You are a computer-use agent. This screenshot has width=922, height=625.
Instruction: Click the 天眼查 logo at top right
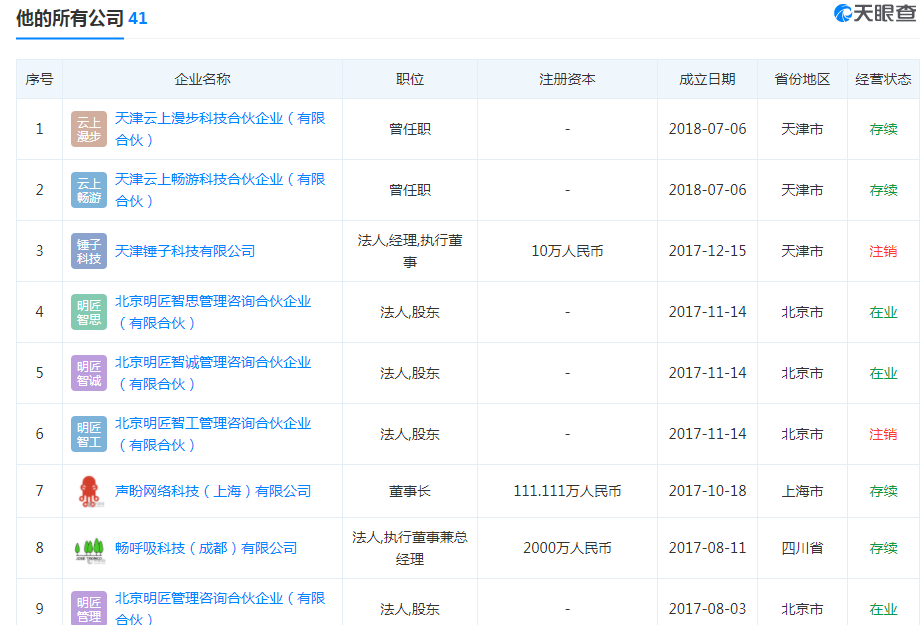tap(874, 13)
